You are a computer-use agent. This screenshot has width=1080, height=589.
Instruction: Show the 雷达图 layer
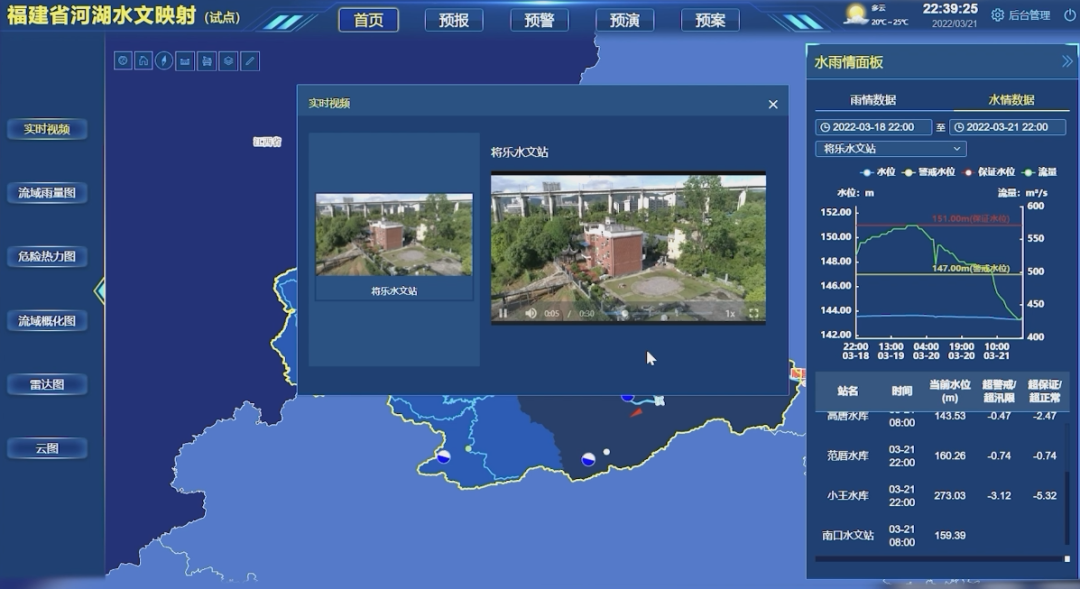pyautogui.click(x=47, y=384)
